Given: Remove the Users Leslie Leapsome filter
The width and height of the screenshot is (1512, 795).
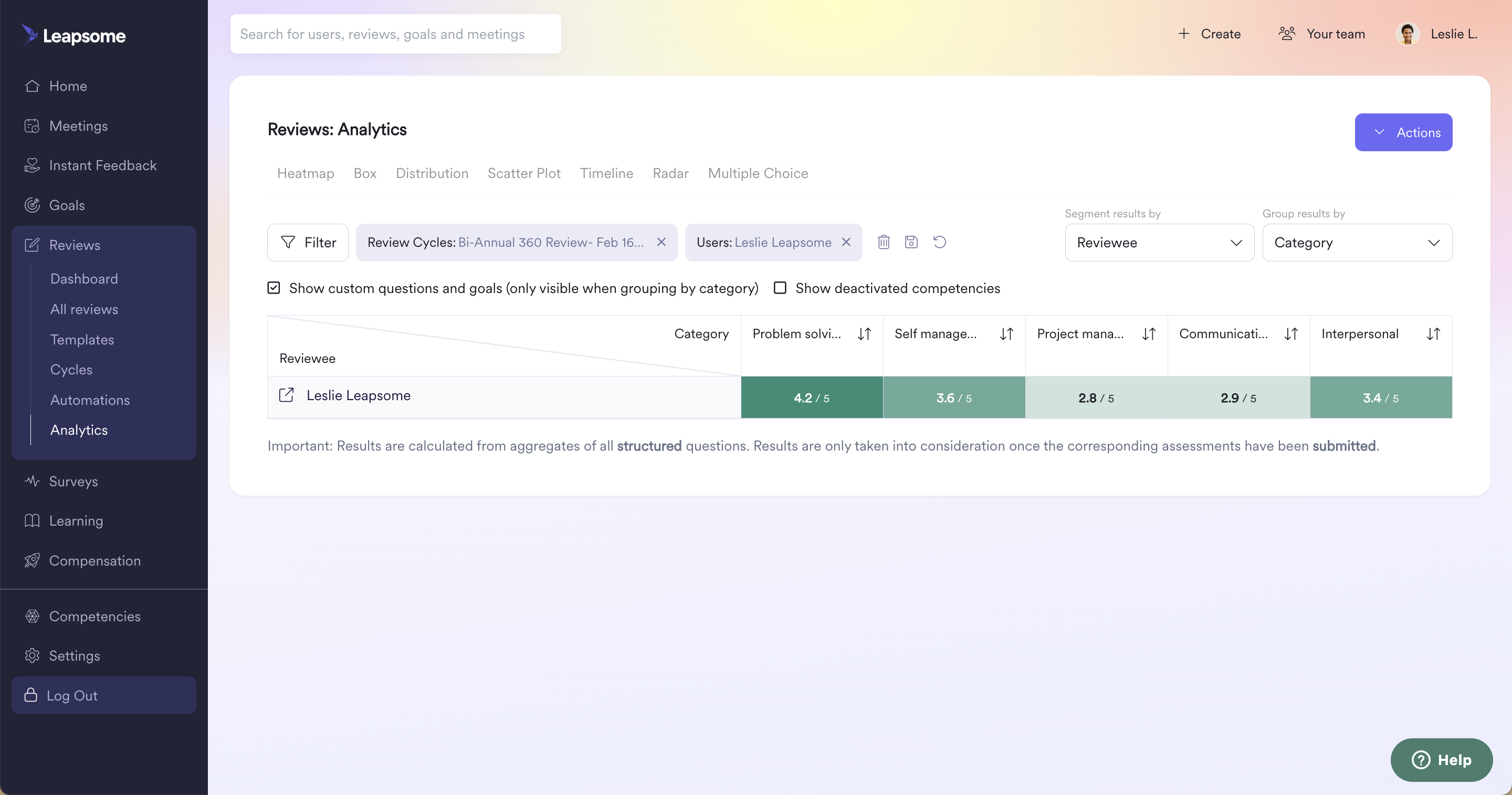Looking at the screenshot, I should 846,242.
